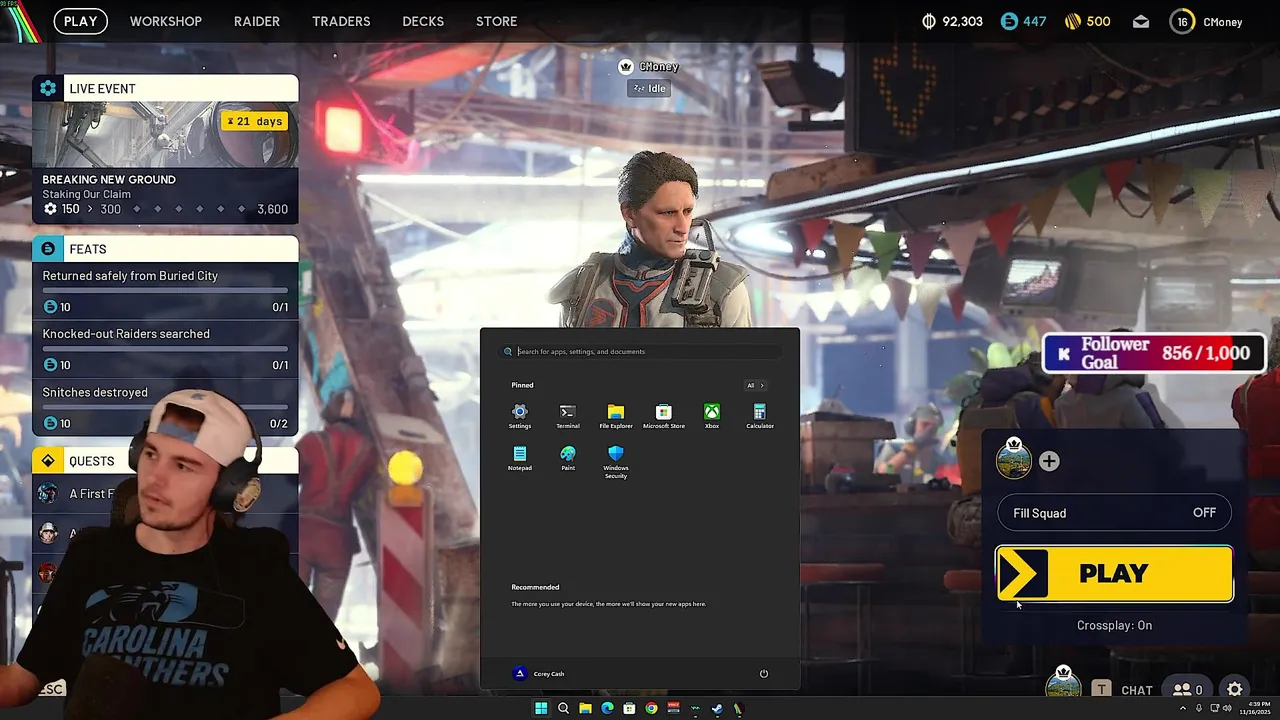Launch Paint from pinned apps
Viewport: 1280px width, 720px height.
coord(567,458)
